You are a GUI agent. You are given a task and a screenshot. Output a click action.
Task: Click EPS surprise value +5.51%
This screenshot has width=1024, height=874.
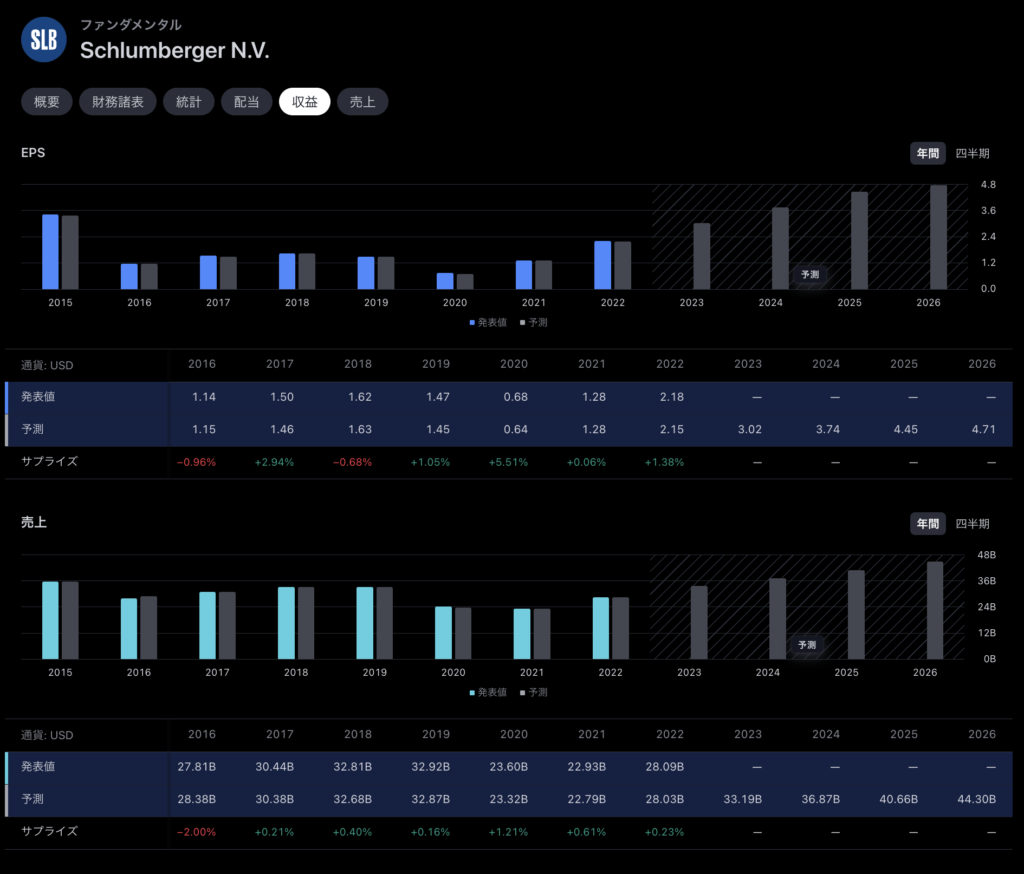(x=508, y=462)
